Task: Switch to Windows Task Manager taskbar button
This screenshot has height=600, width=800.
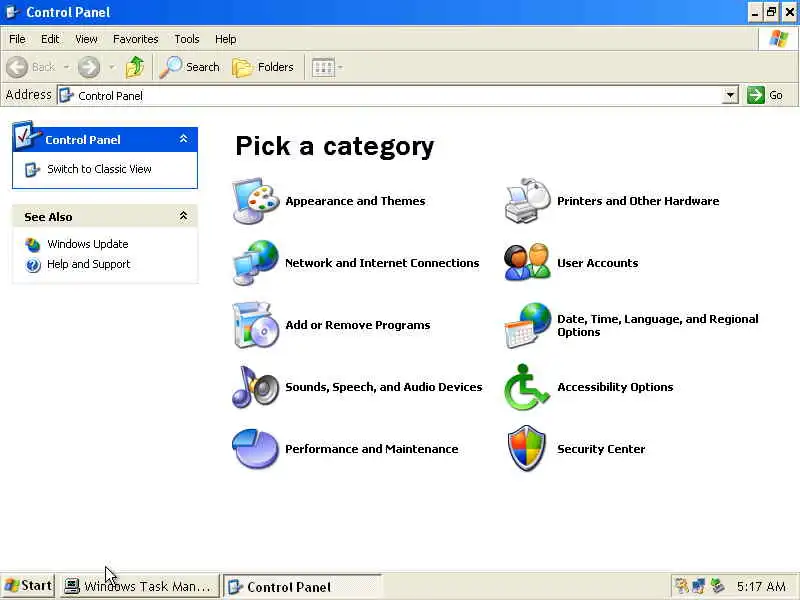Action: [140, 586]
